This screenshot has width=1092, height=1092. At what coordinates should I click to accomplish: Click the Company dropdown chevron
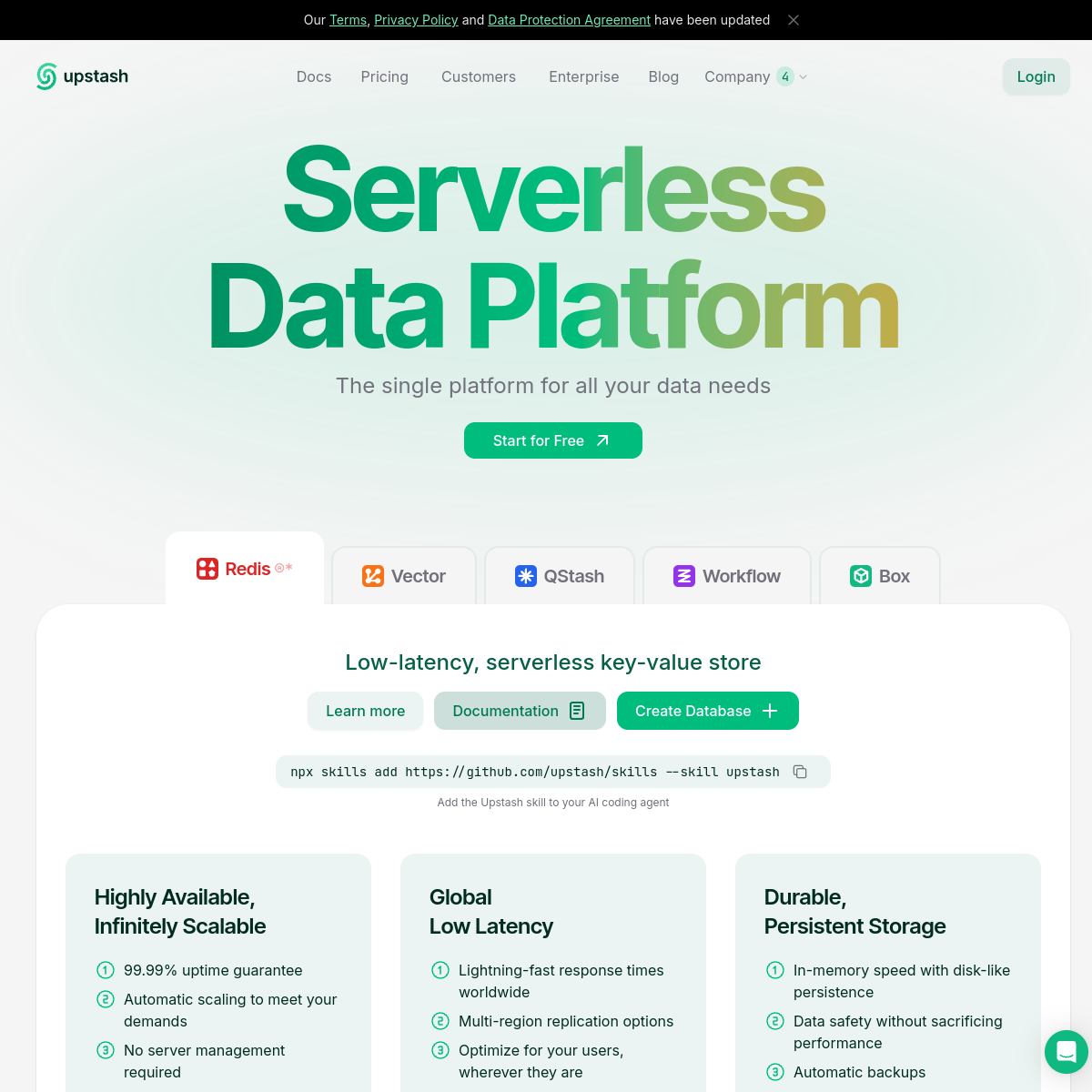point(803,77)
